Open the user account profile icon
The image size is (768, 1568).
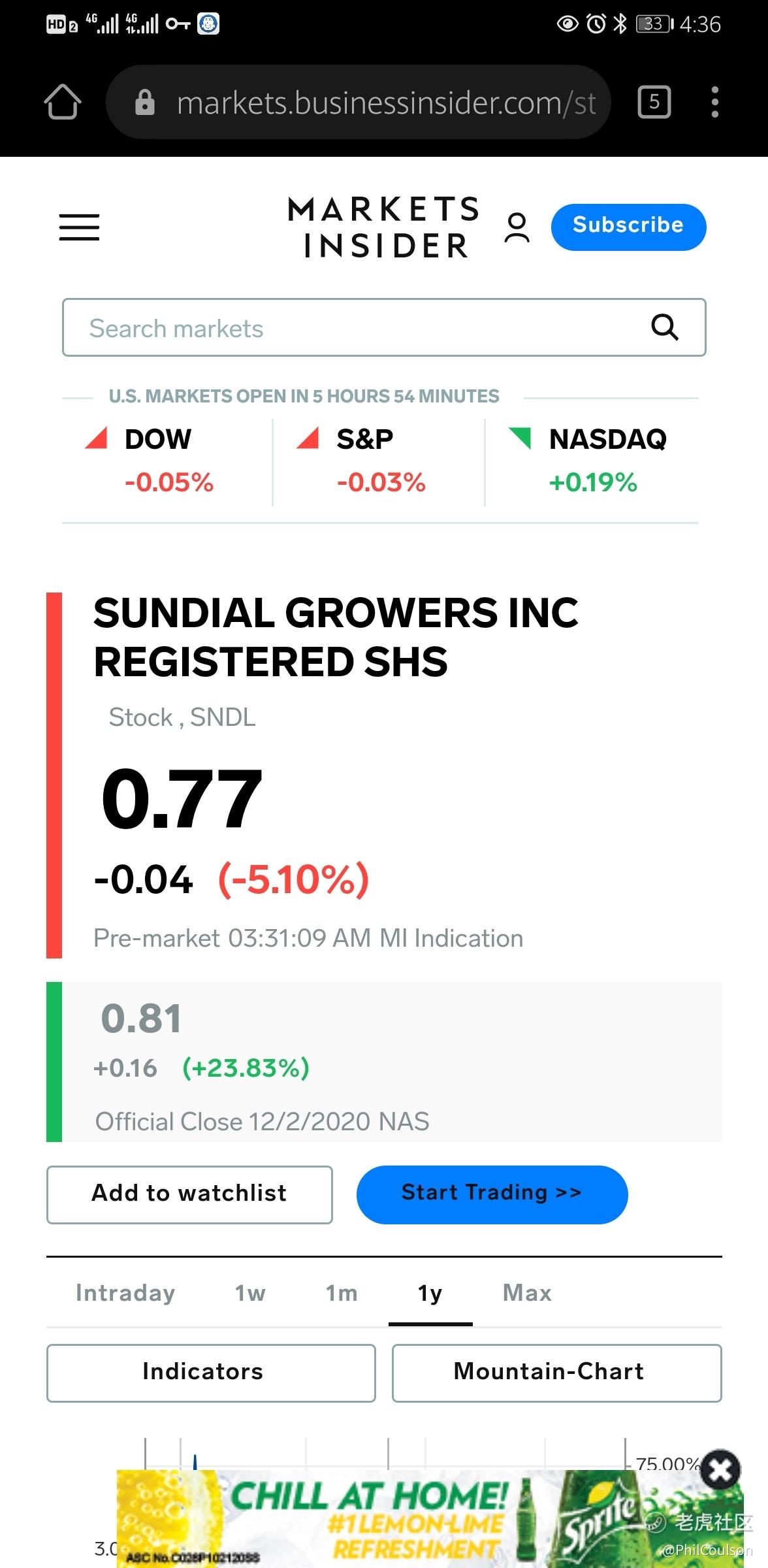click(x=517, y=227)
